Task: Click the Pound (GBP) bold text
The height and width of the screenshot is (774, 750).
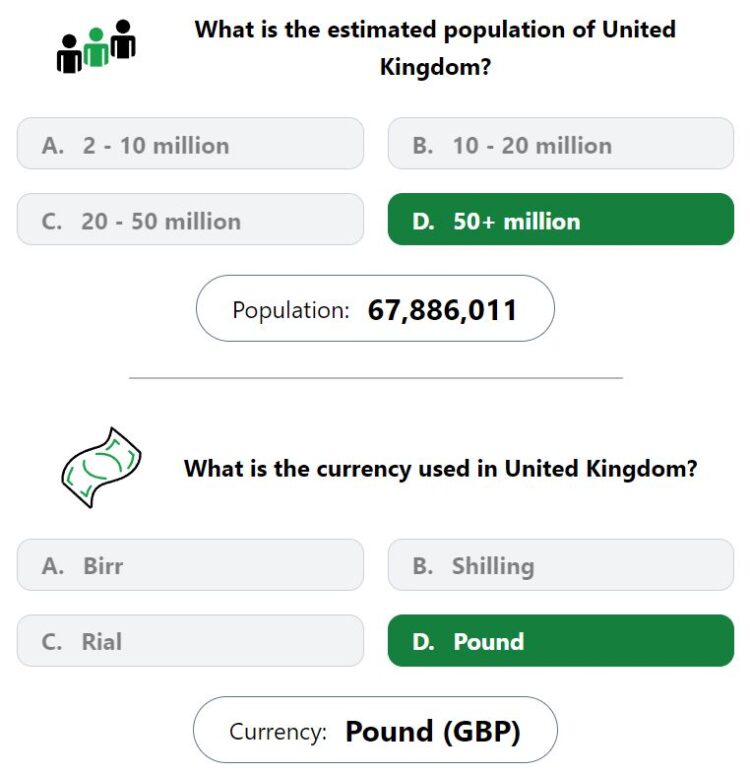Action: tap(433, 732)
